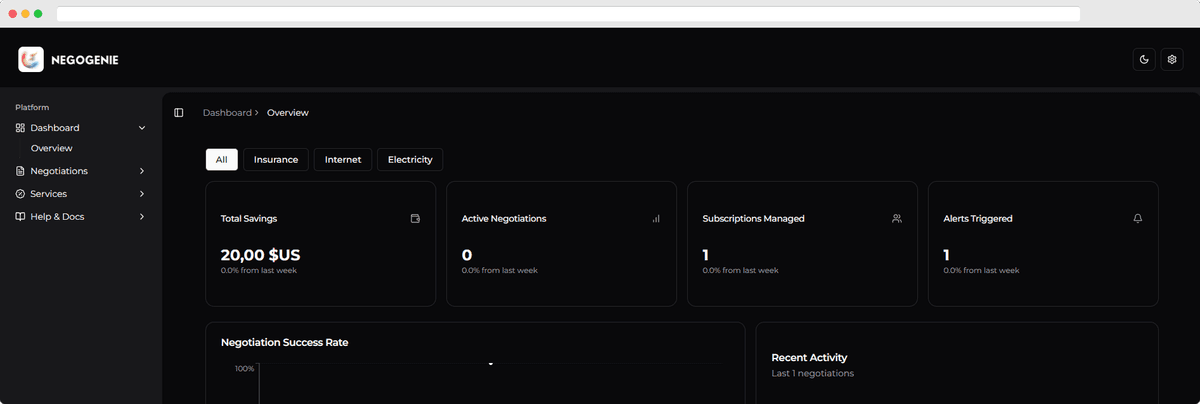This screenshot has width=1200, height=404.
Task: Select the All filter tab
Action: pyautogui.click(x=221, y=160)
